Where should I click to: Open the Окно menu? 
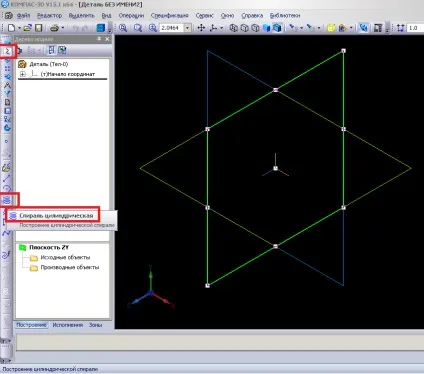227,15
